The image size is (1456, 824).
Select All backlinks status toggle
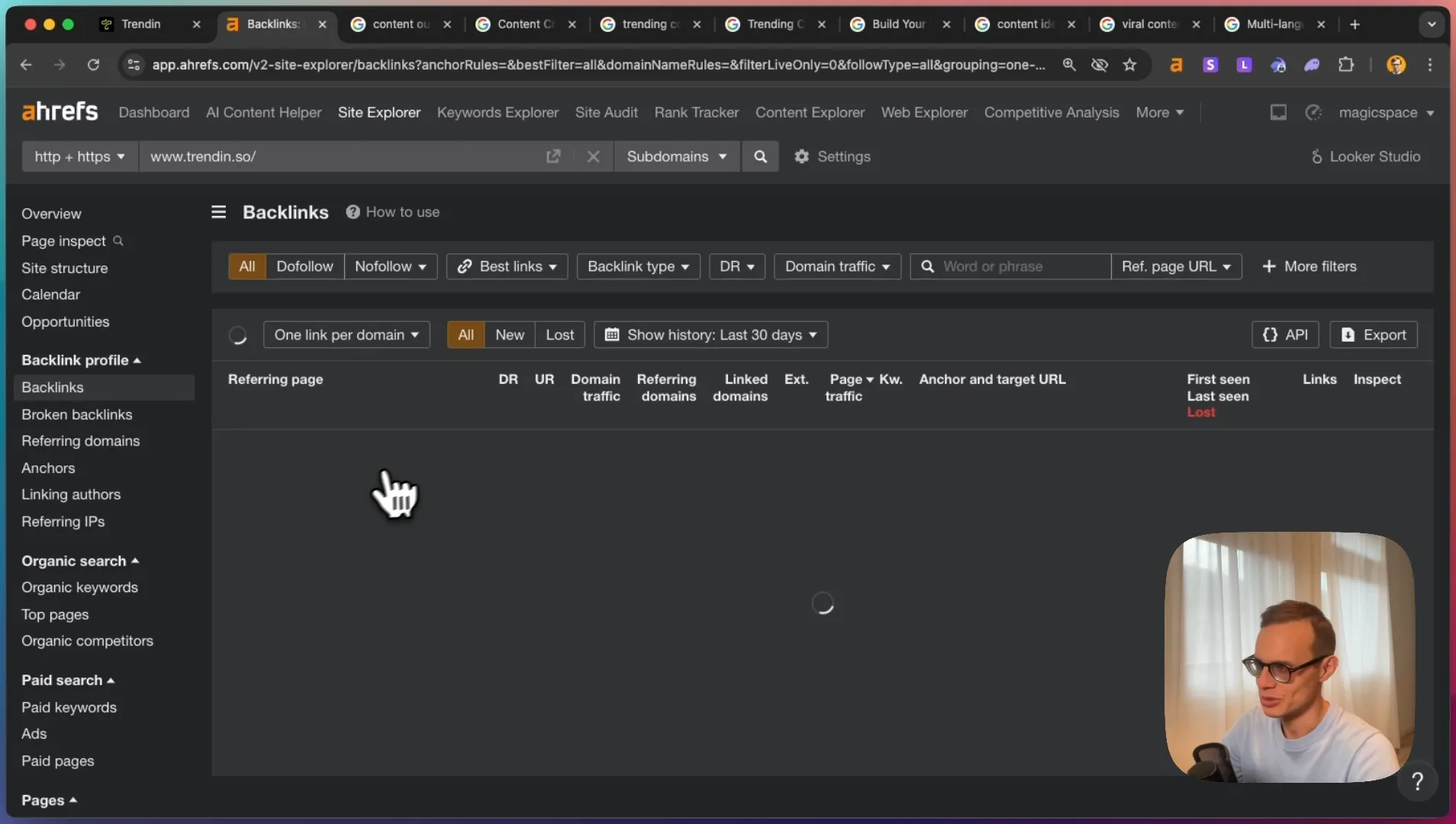click(x=465, y=335)
